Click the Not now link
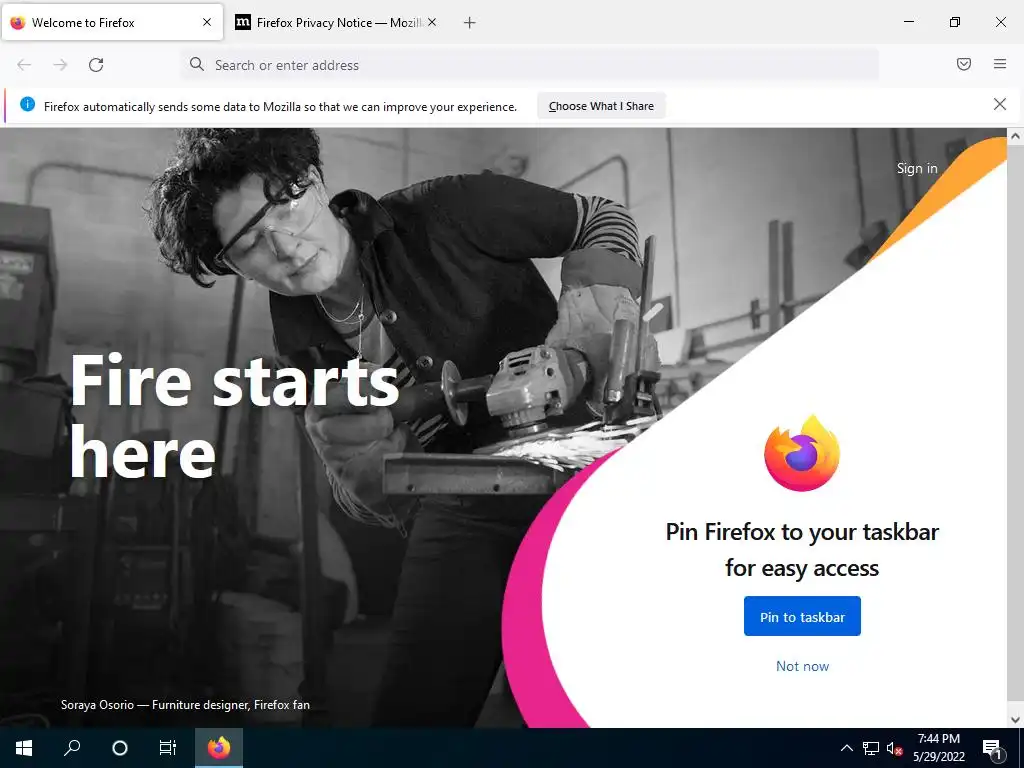The height and width of the screenshot is (768, 1024). (802, 666)
